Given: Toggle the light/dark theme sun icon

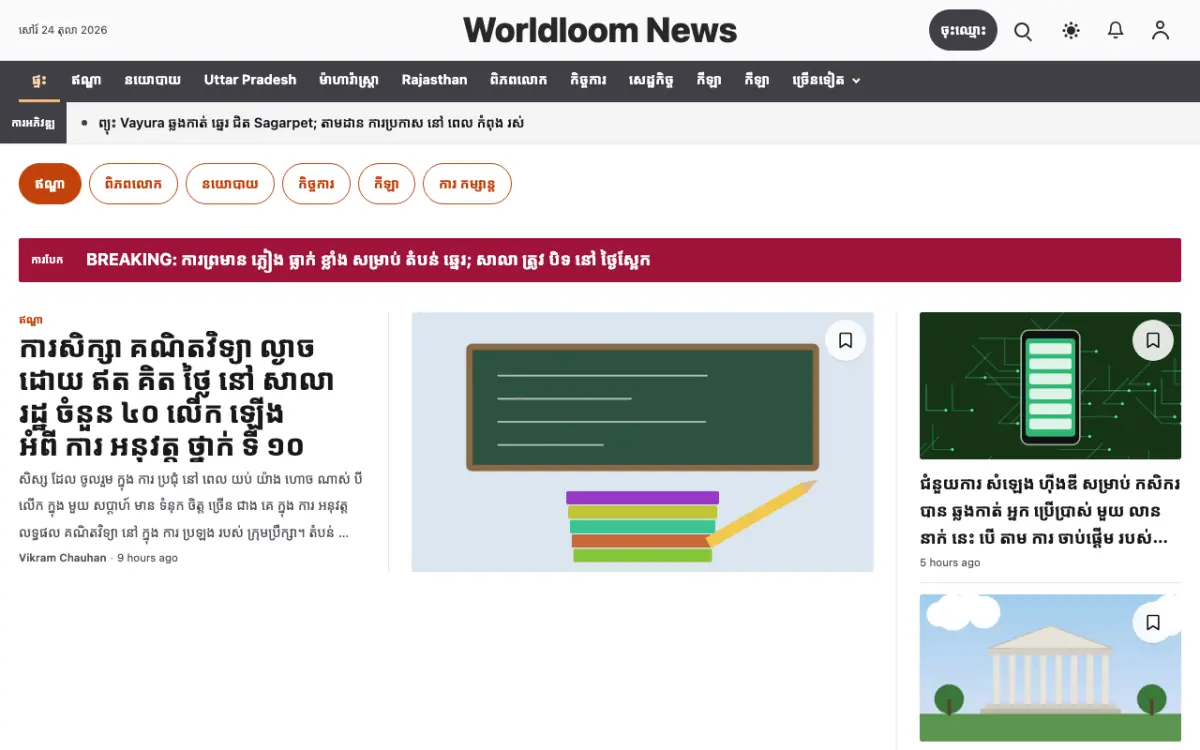Looking at the screenshot, I should (x=1071, y=31).
